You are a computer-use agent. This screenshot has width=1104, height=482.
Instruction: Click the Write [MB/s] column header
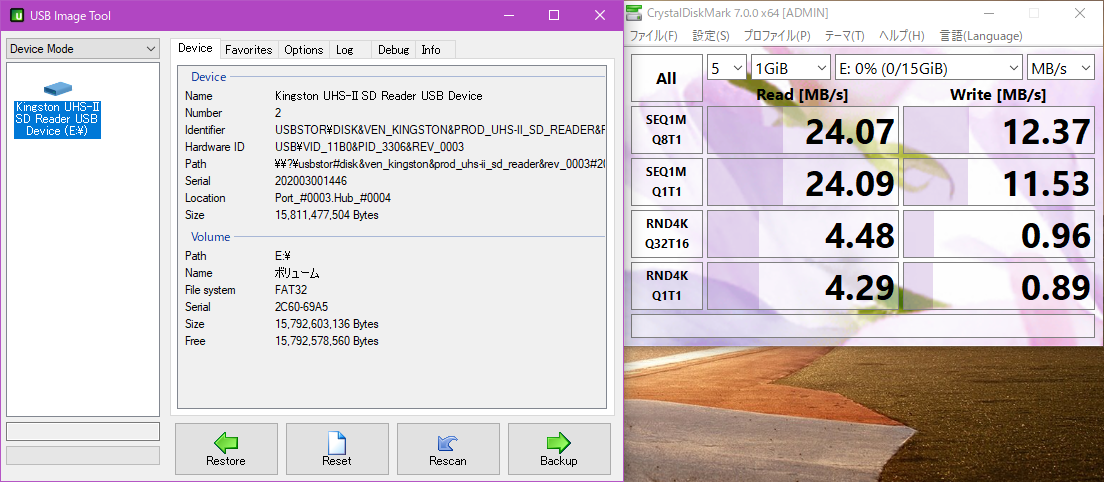point(998,94)
